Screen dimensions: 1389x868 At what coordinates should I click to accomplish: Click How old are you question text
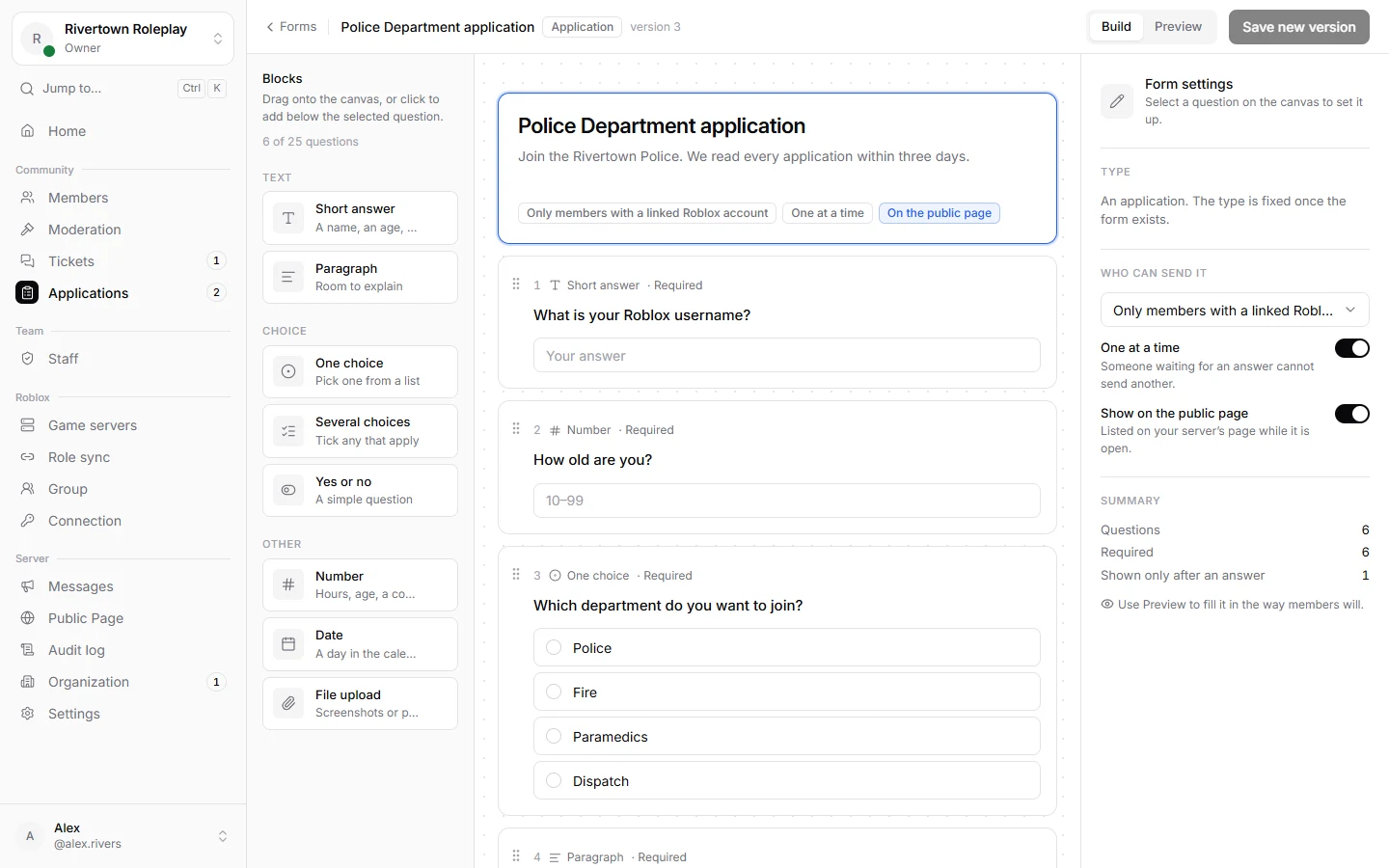592,460
